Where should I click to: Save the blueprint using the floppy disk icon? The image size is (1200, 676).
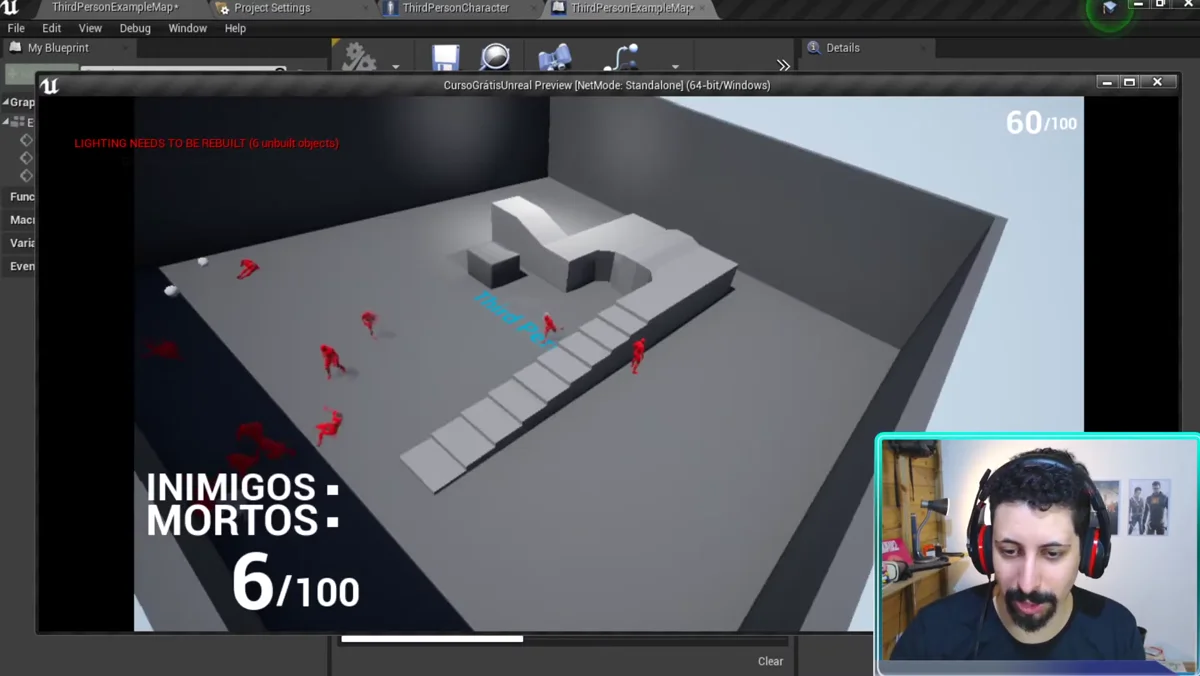pyautogui.click(x=445, y=57)
